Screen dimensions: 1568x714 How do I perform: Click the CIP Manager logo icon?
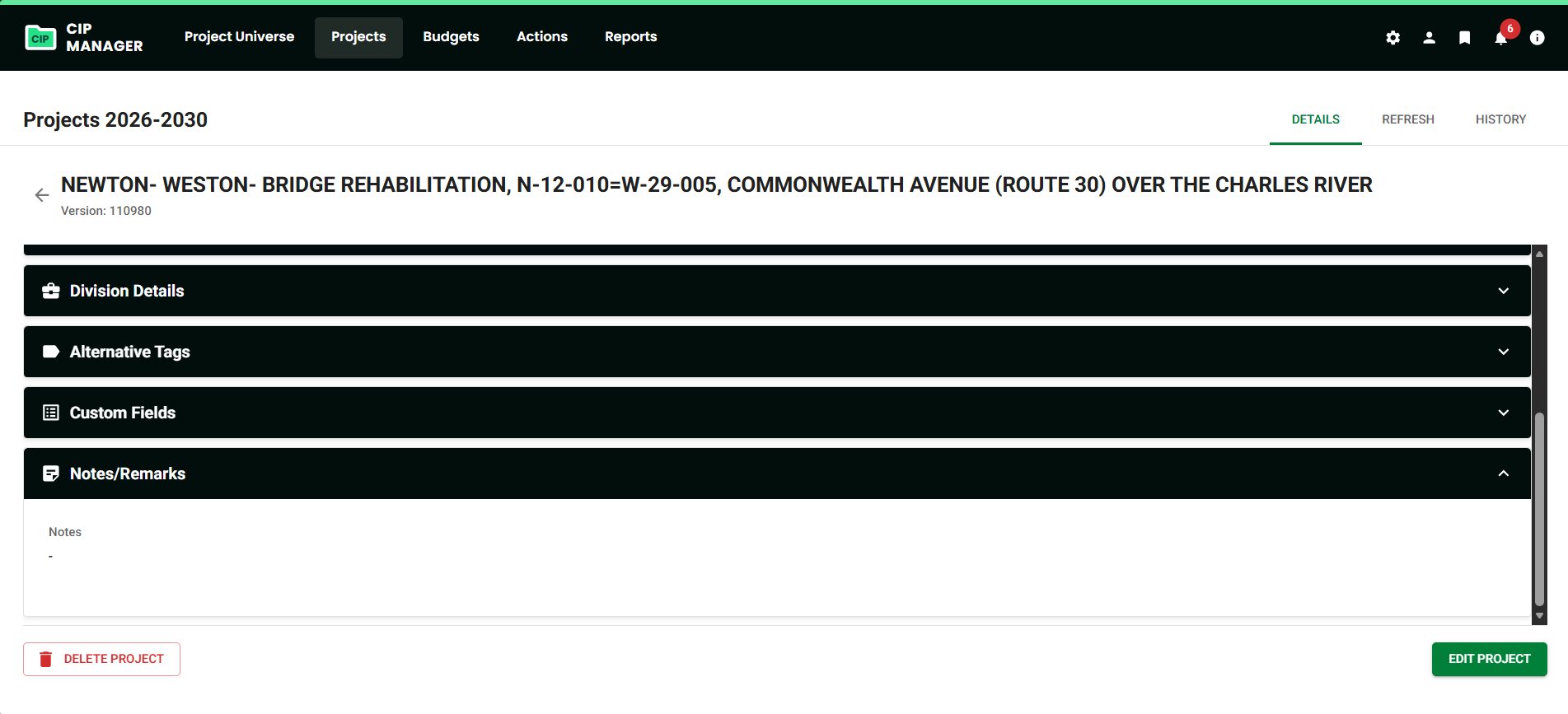40,38
